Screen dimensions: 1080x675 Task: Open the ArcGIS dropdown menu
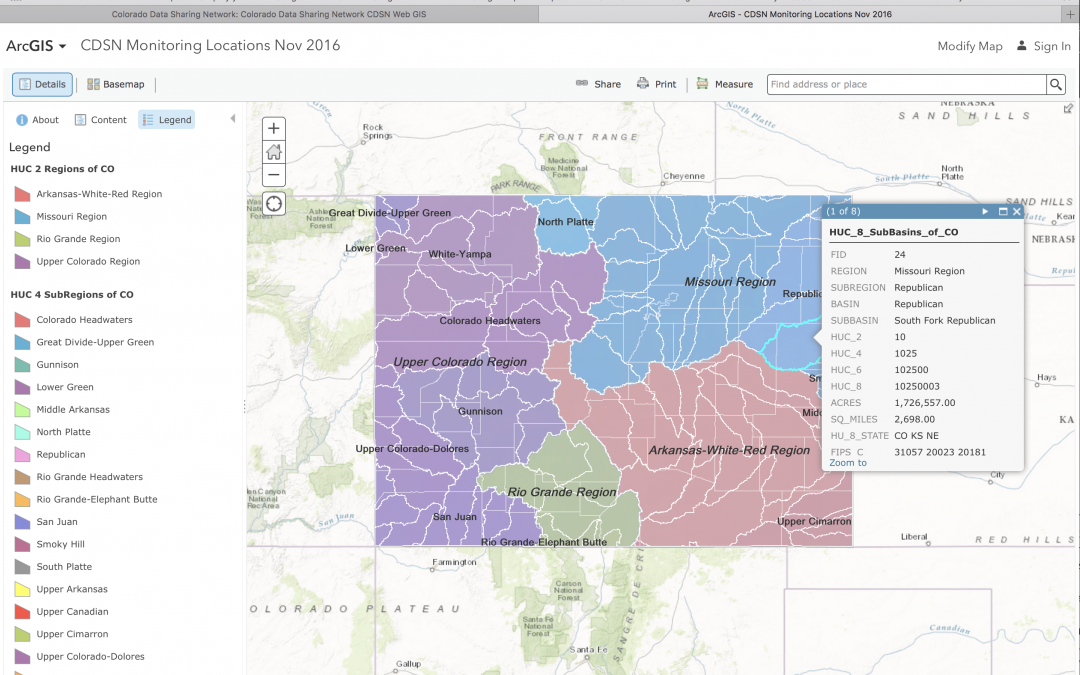click(x=36, y=46)
